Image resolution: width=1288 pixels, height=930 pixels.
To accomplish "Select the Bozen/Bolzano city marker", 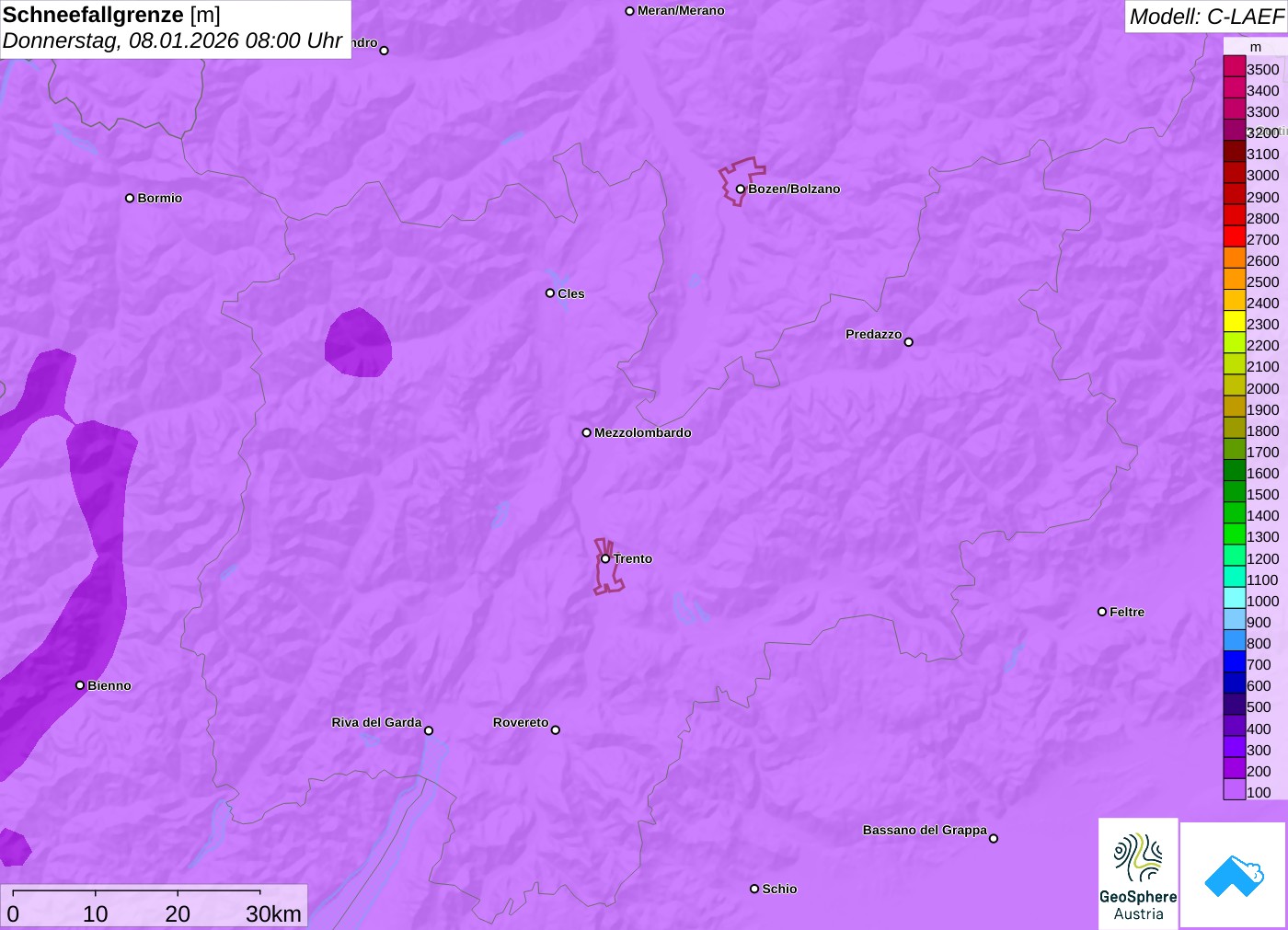I will tap(740, 189).
